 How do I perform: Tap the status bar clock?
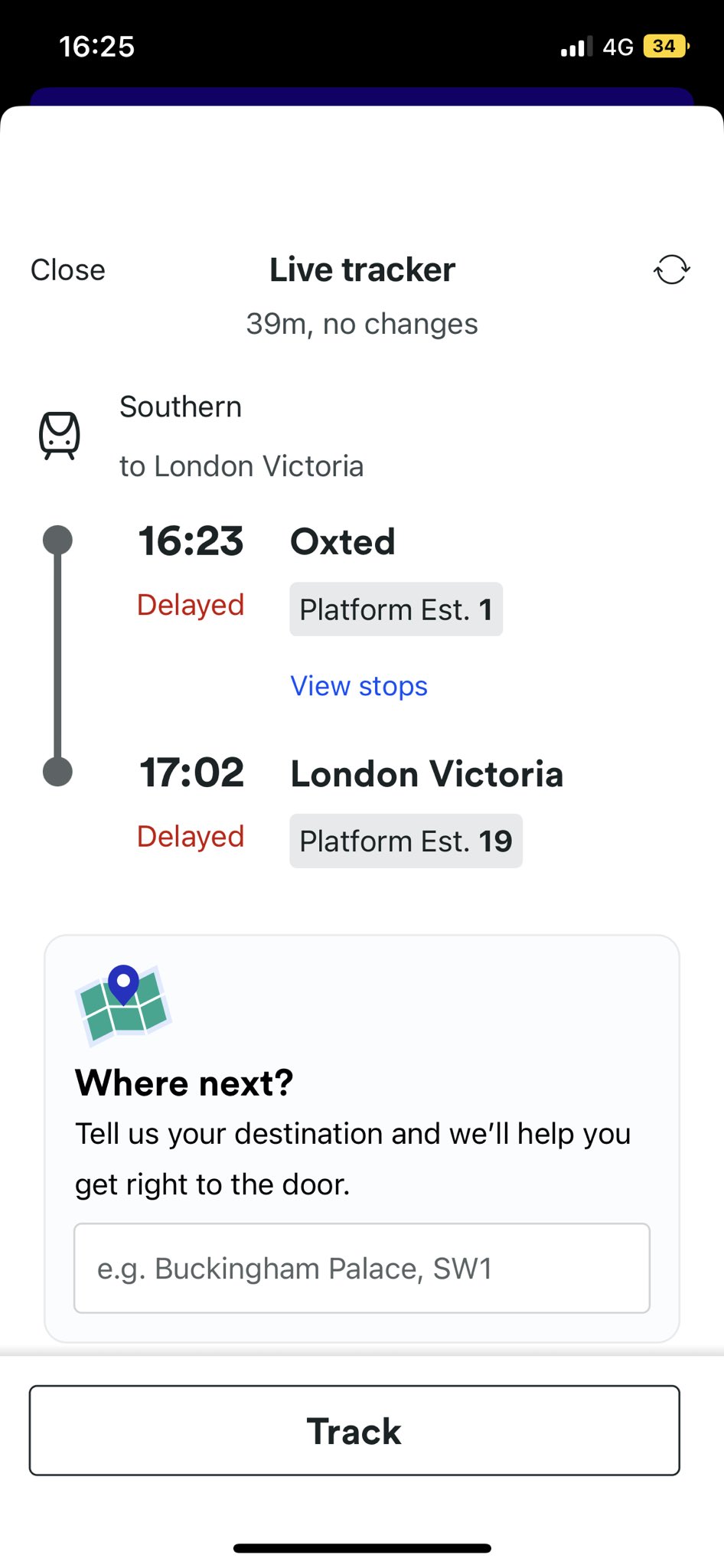[x=97, y=47]
